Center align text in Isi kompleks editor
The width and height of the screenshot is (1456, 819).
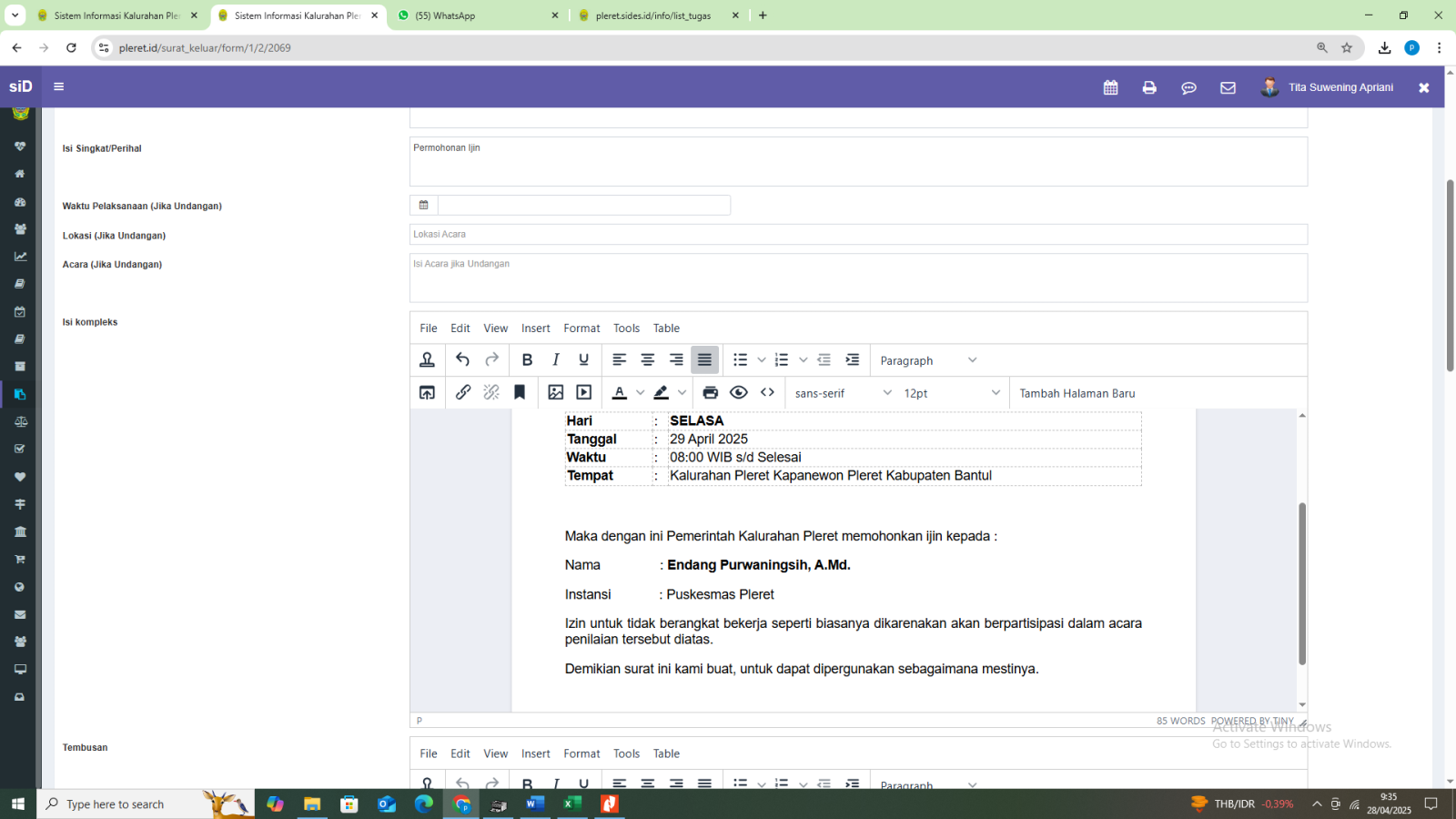[648, 360]
